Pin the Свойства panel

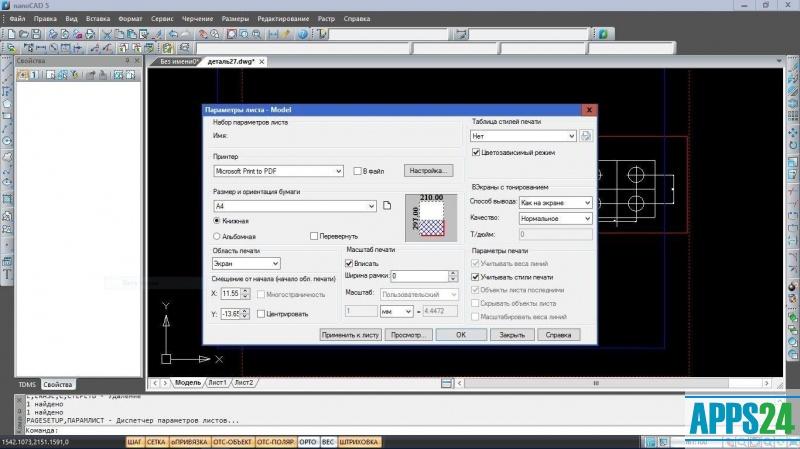coord(125,61)
